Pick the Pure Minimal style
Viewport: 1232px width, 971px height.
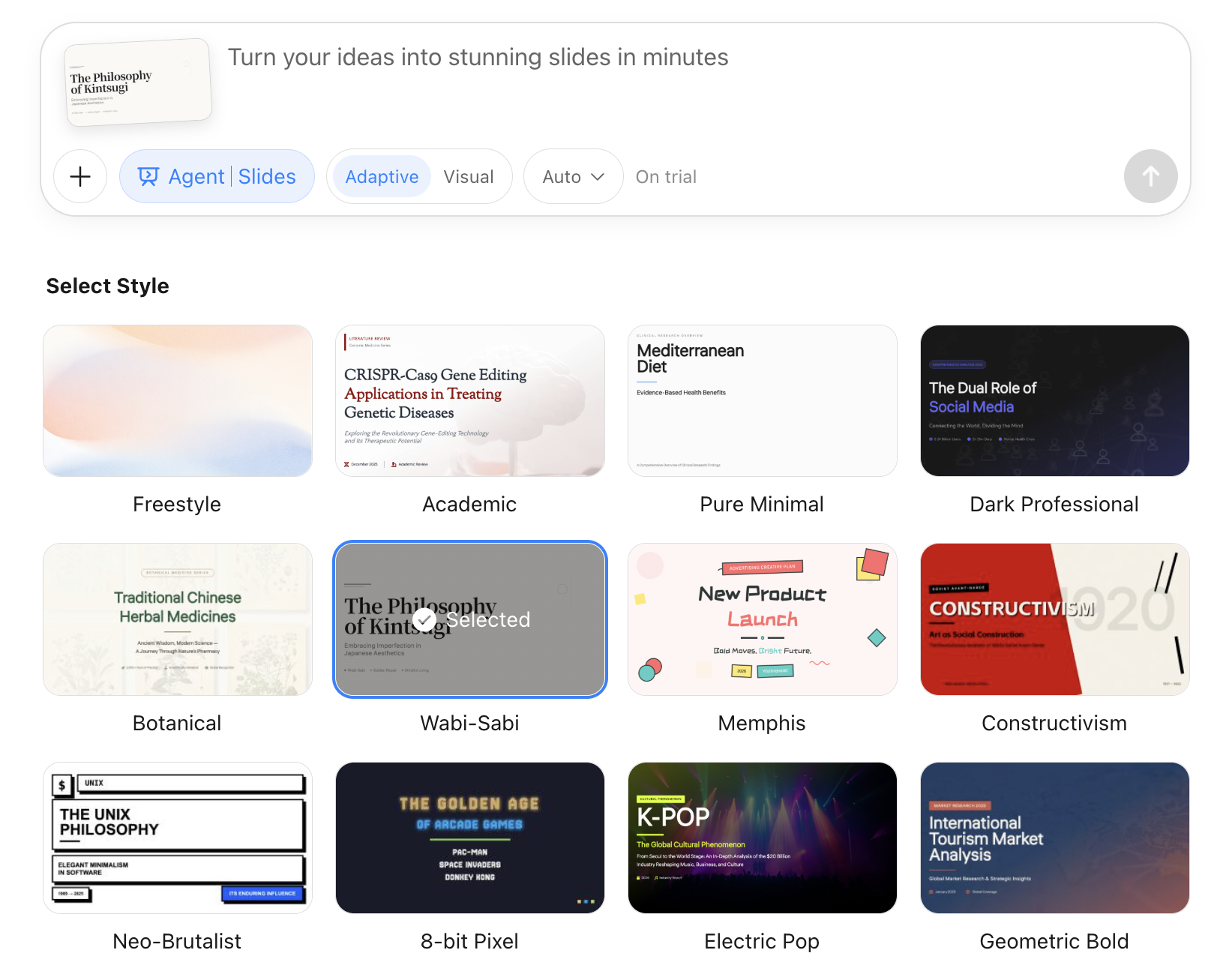pos(762,401)
